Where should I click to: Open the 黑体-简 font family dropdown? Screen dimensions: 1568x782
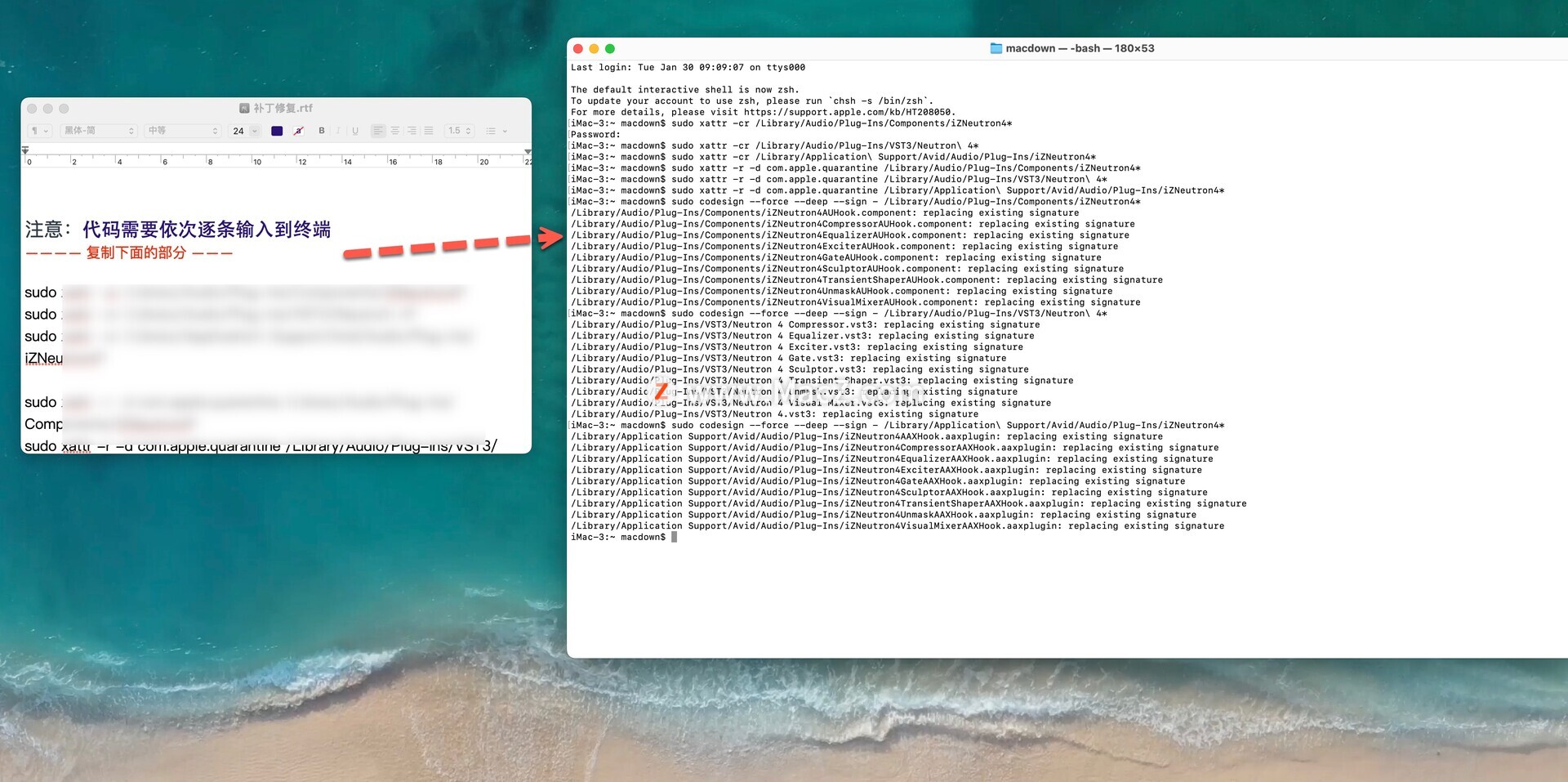coord(98,131)
